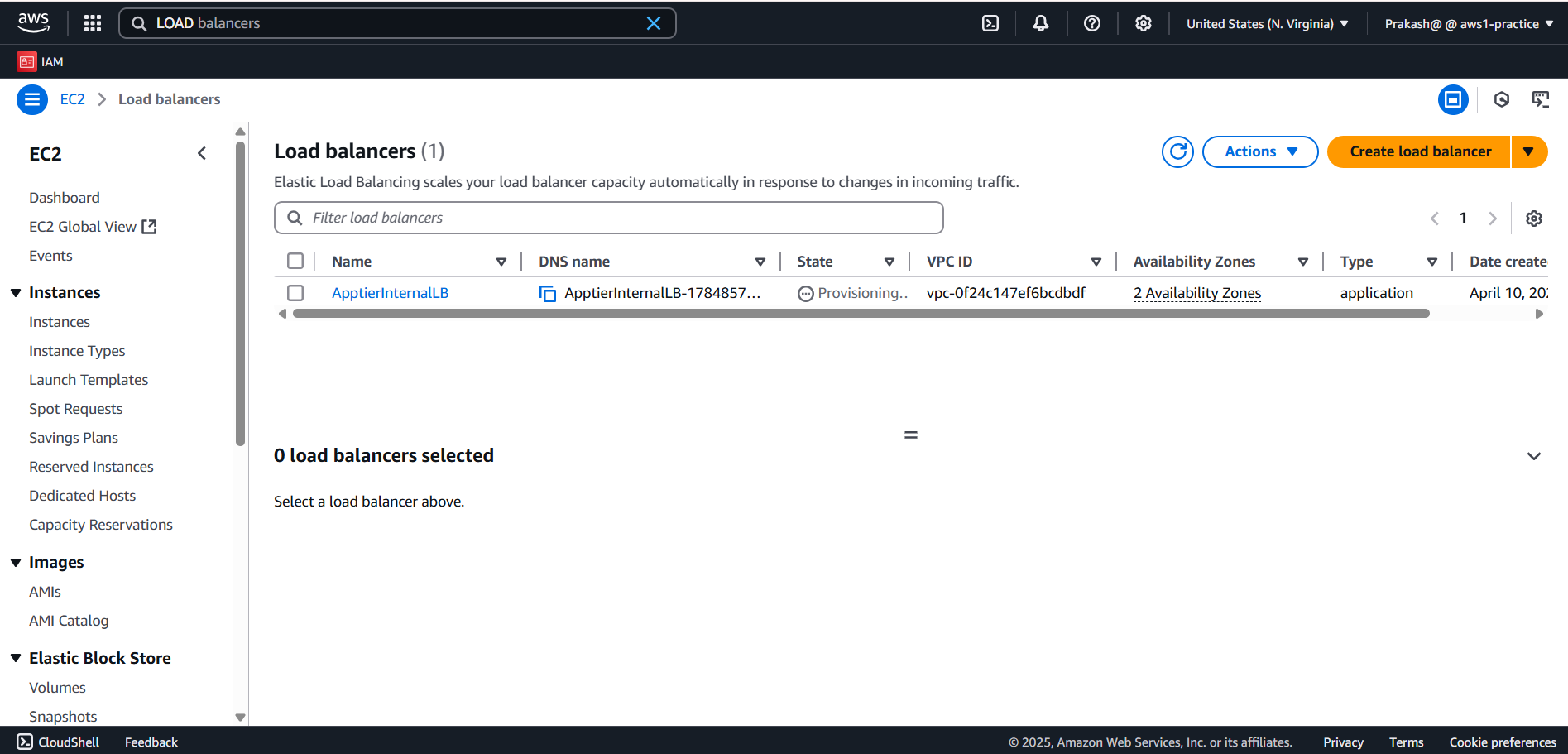Go to next page of load balancers
The height and width of the screenshot is (754, 1568).
(x=1493, y=219)
